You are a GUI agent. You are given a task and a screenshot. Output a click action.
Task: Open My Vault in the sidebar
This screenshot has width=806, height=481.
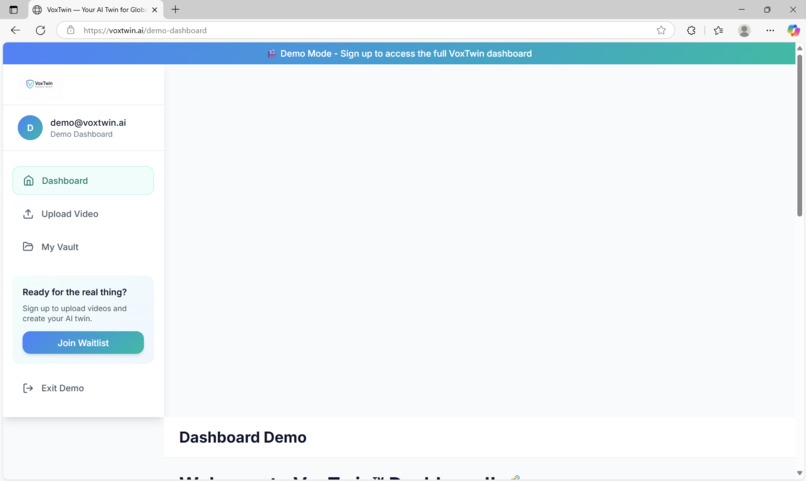coord(83,247)
